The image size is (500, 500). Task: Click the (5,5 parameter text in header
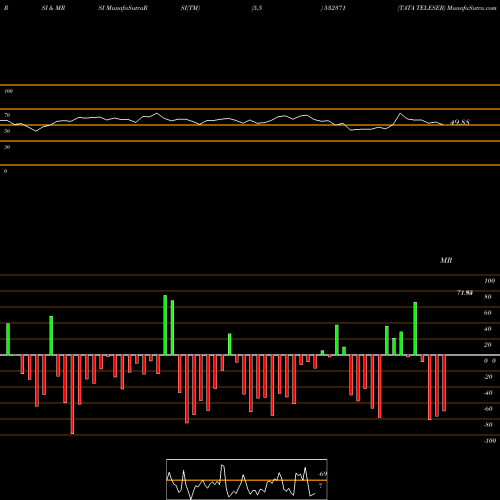point(257,8)
